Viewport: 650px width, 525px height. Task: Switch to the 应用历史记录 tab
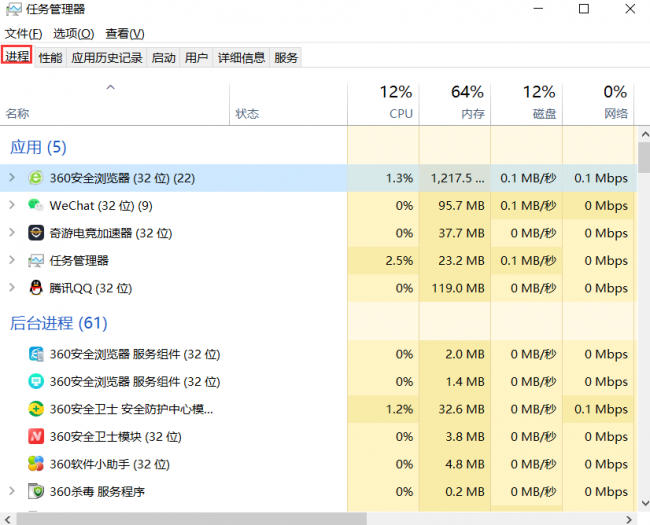[x=107, y=58]
